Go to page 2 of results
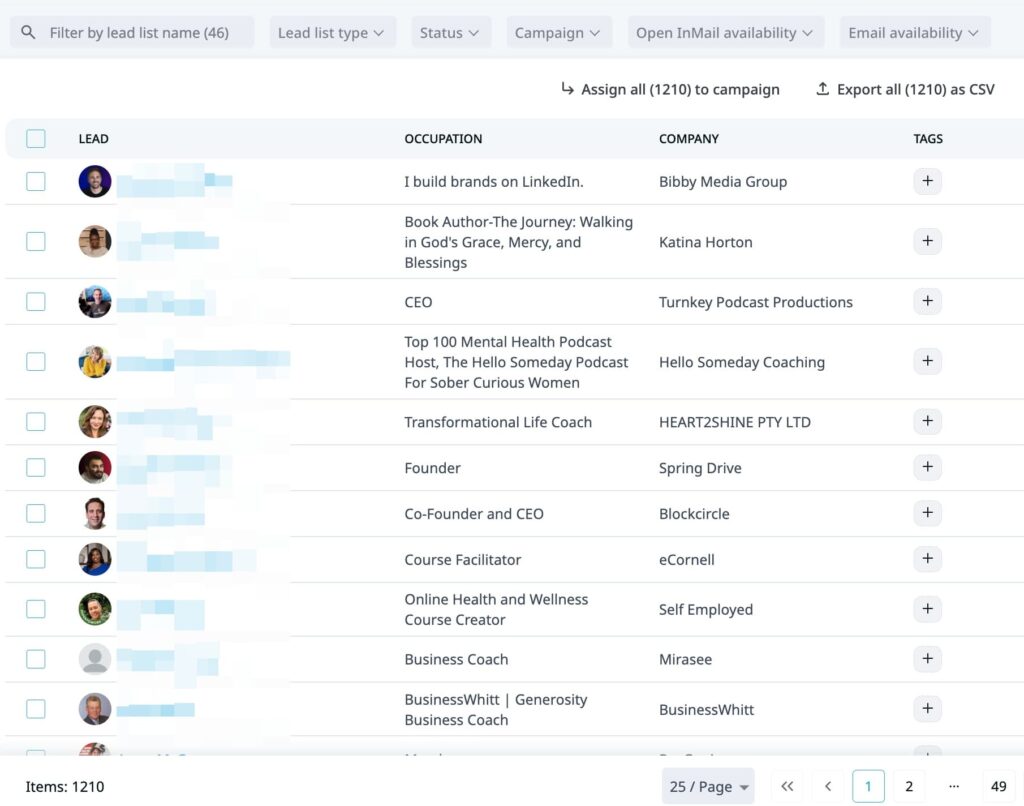Viewport: 1024px width, 806px height. (908, 786)
